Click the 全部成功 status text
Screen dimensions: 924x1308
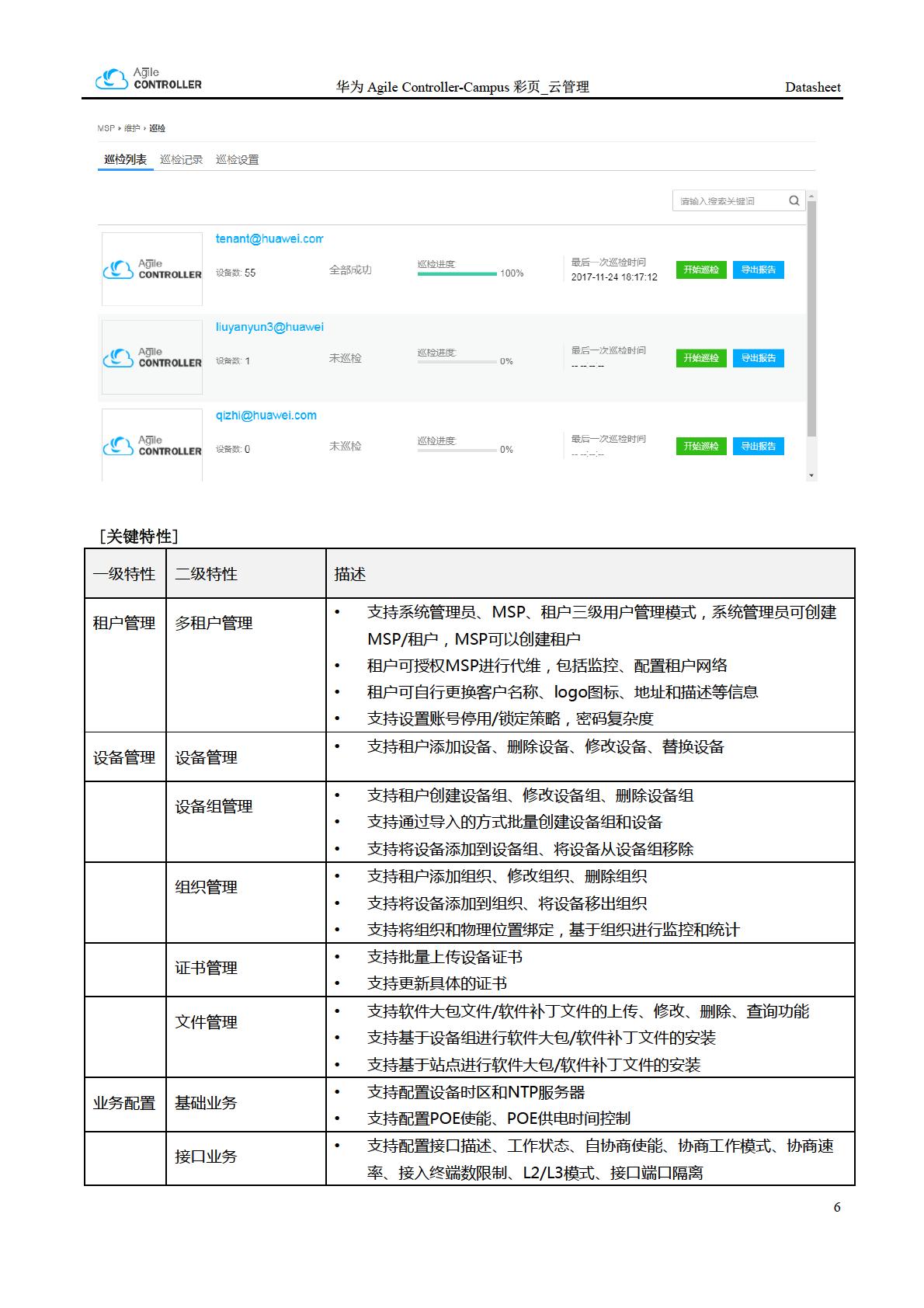pyautogui.click(x=350, y=270)
